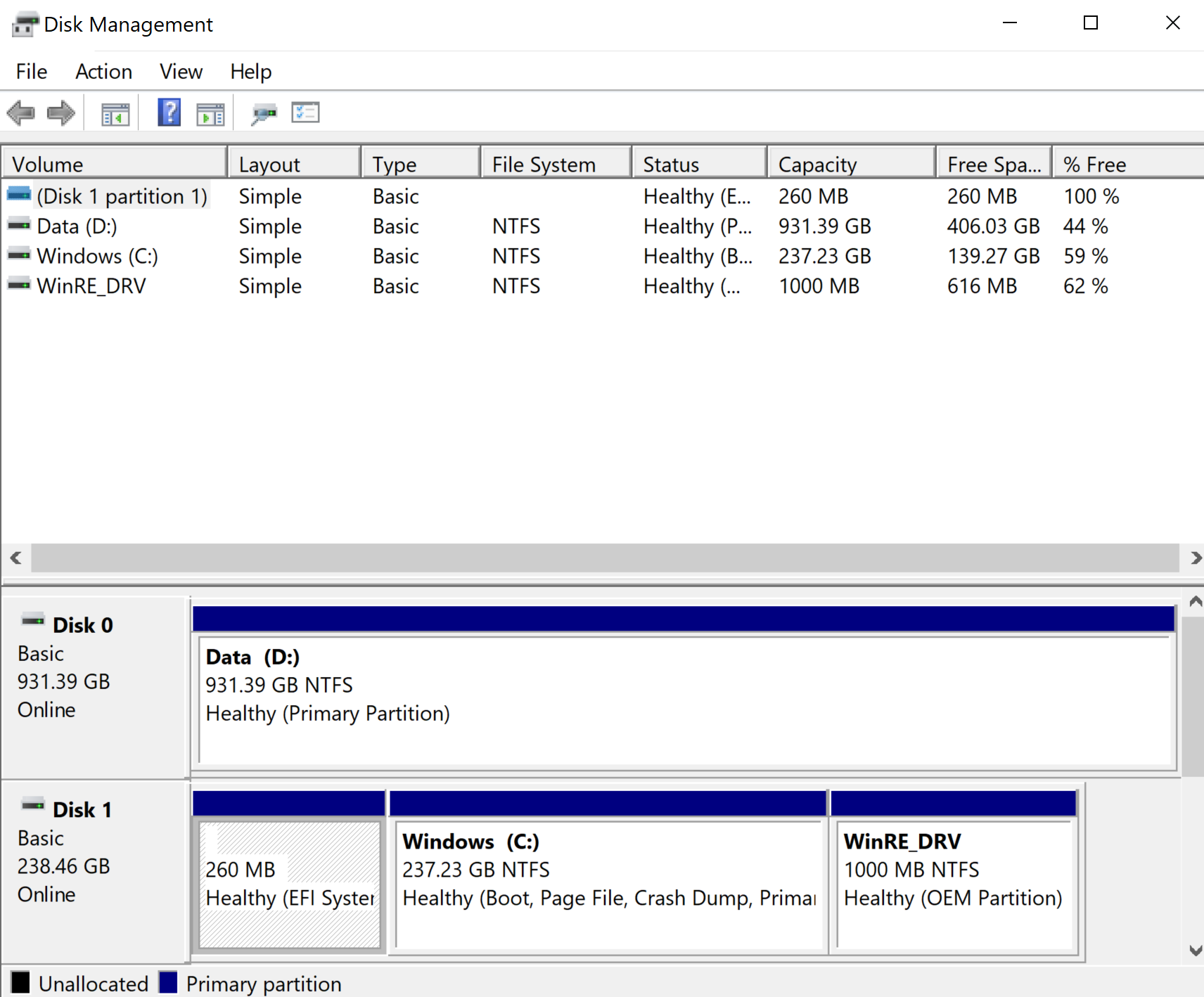
Task: Click the Refresh/connect disk toolbar icon
Action: click(264, 113)
